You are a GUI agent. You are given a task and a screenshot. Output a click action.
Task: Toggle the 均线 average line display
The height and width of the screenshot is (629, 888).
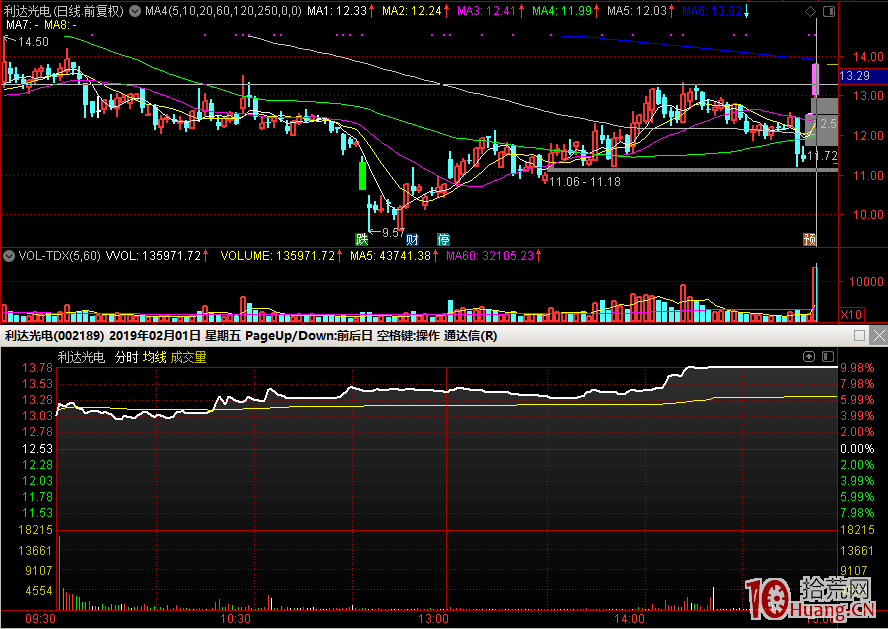coord(154,357)
